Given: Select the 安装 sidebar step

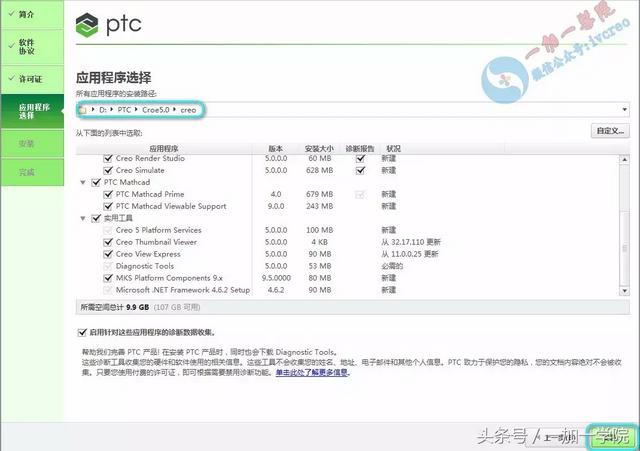Looking at the screenshot, I should pos(32,144).
